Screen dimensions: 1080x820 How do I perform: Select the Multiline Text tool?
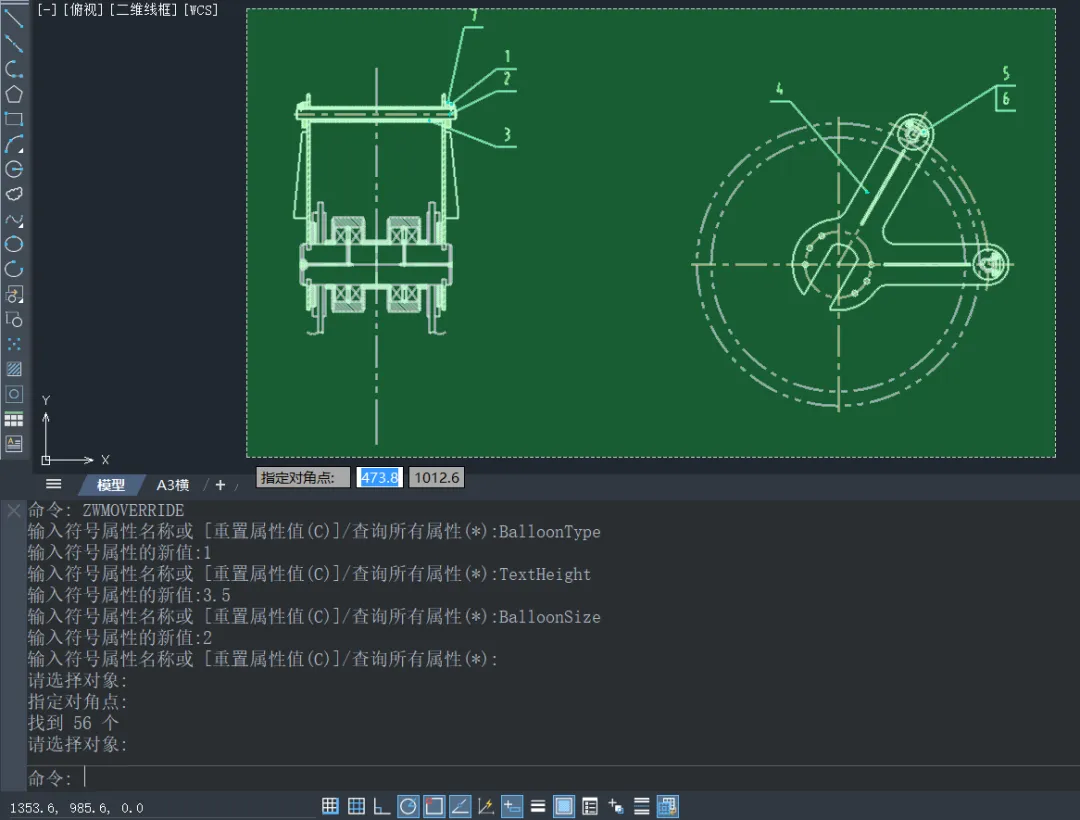(14, 443)
